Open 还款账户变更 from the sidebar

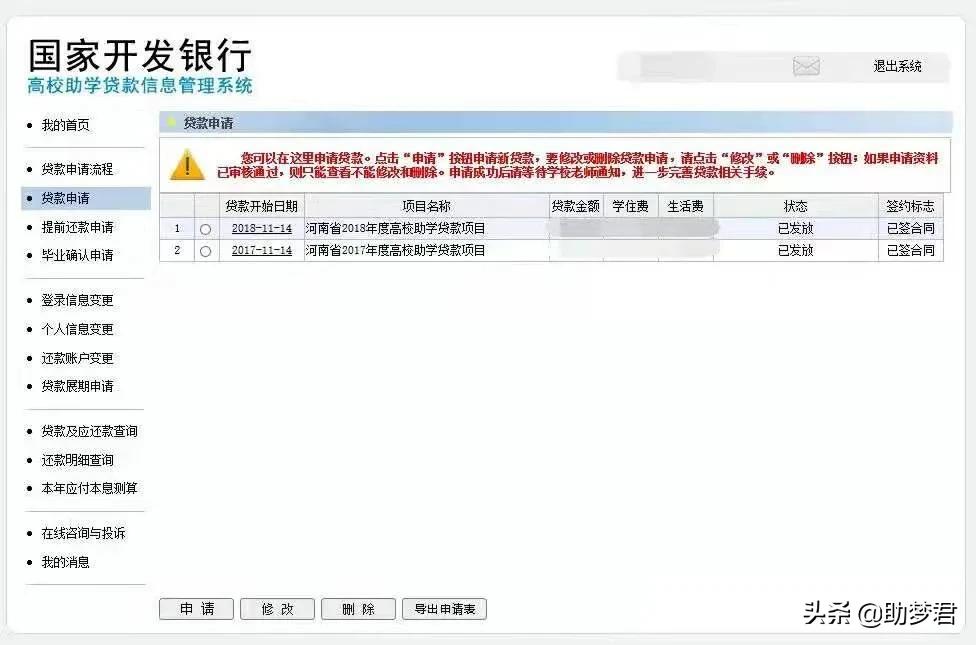(77, 357)
